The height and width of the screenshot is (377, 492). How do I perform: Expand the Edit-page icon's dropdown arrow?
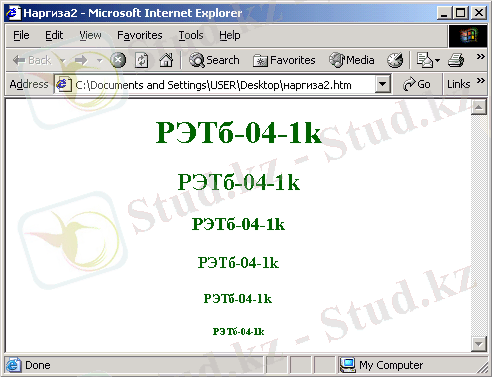pyautogui.click(x=438, y=61)
